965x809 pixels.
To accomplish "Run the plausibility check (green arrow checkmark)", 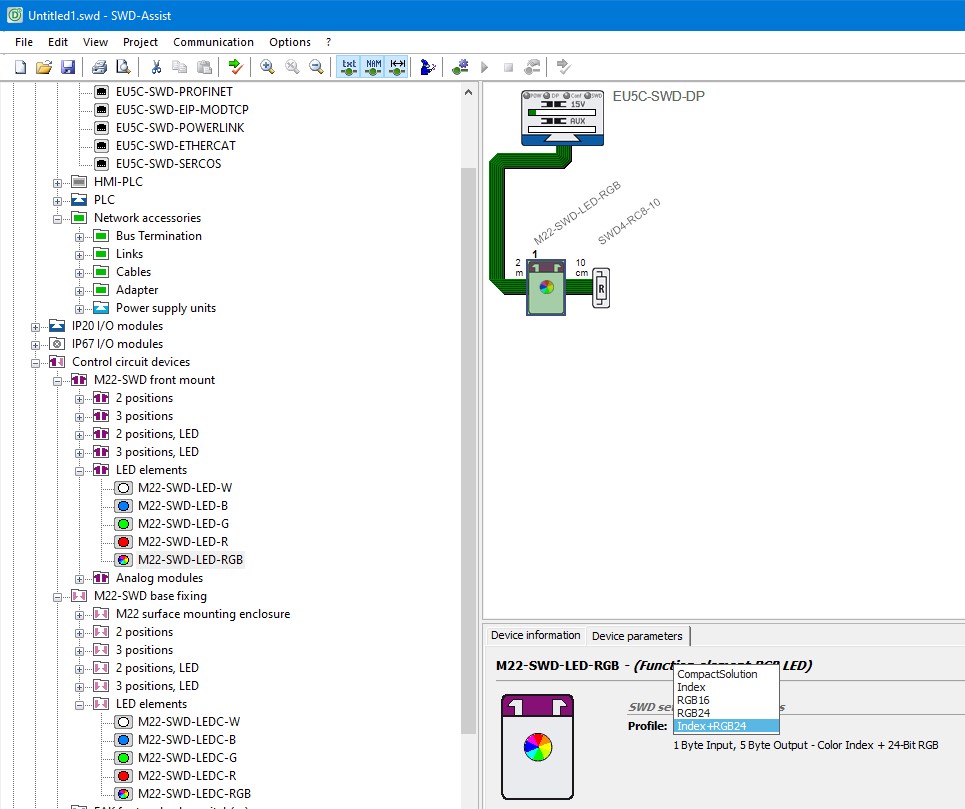I will tap(236, 66).
